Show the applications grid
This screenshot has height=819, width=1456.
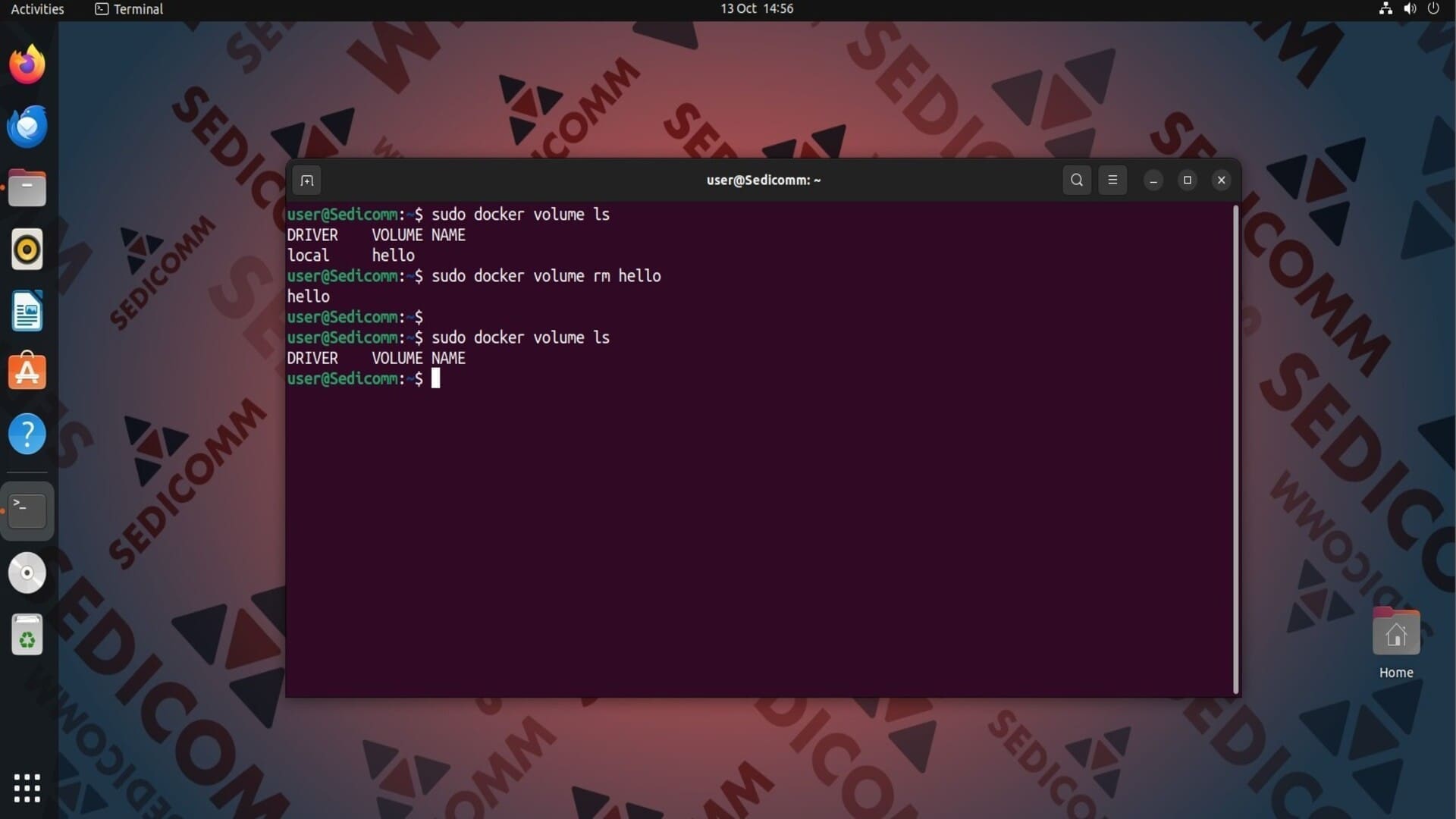27,788
